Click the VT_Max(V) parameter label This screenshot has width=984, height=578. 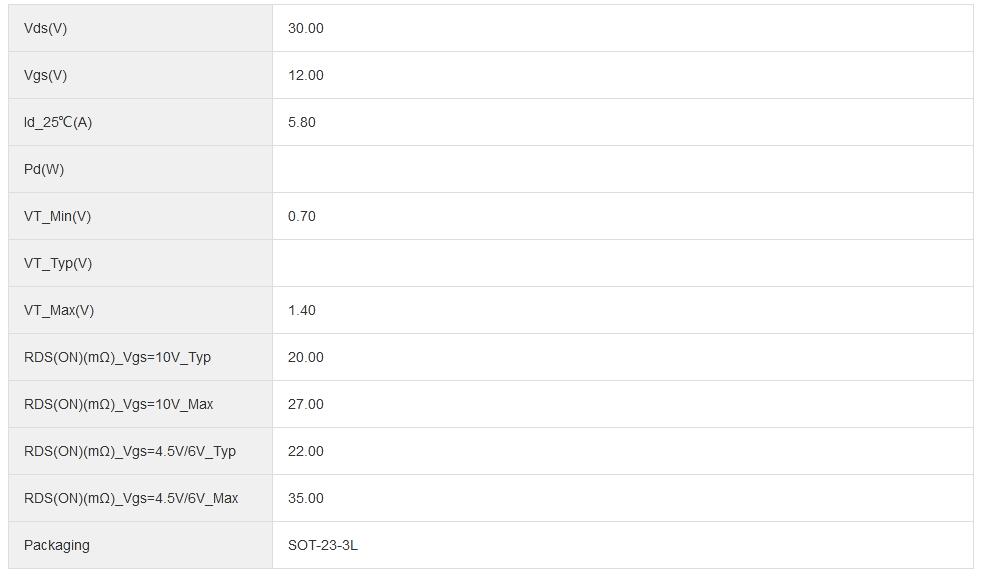point(59,310)
